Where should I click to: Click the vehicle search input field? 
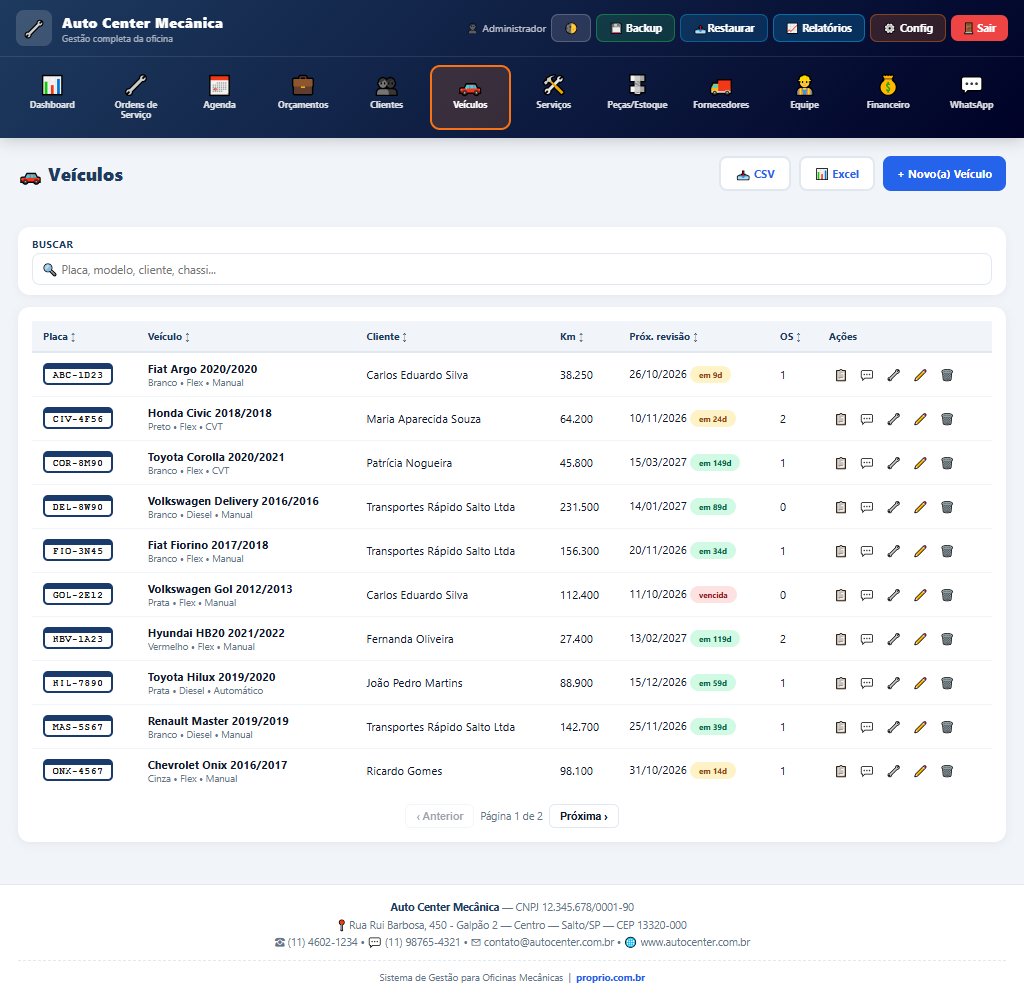512,269
